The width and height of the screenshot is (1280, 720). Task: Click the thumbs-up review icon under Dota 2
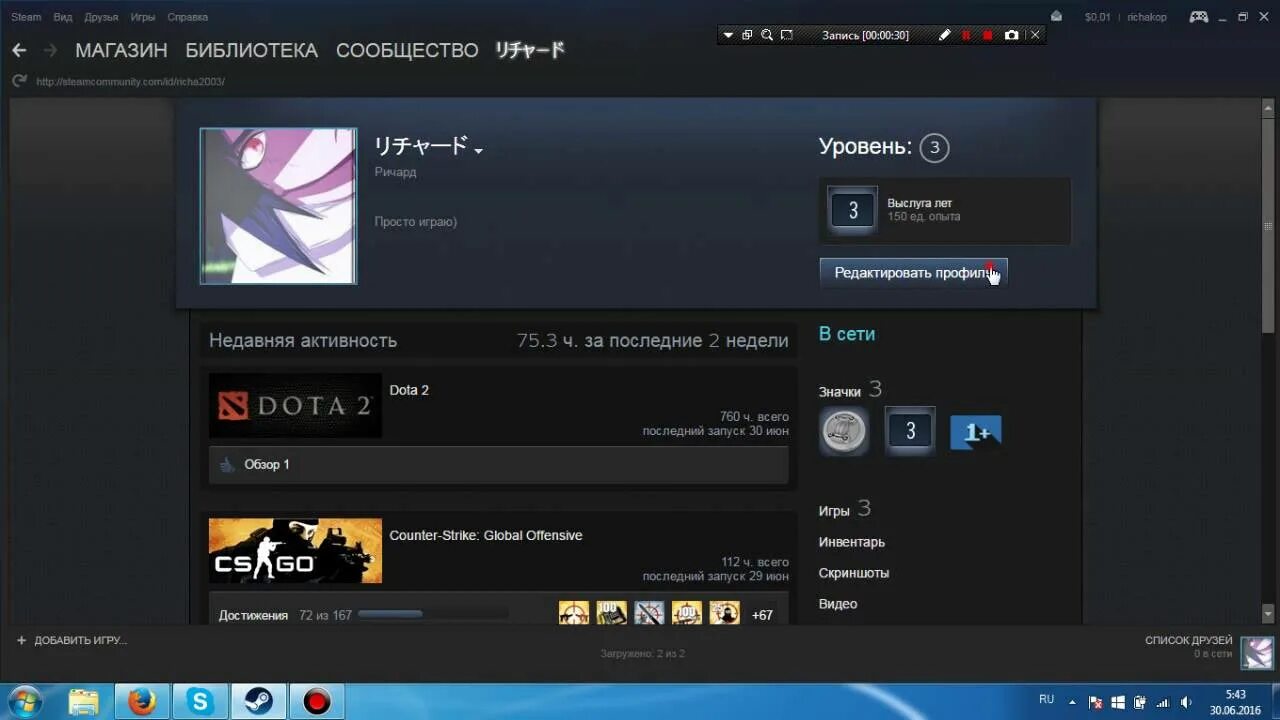click(227, 464)
